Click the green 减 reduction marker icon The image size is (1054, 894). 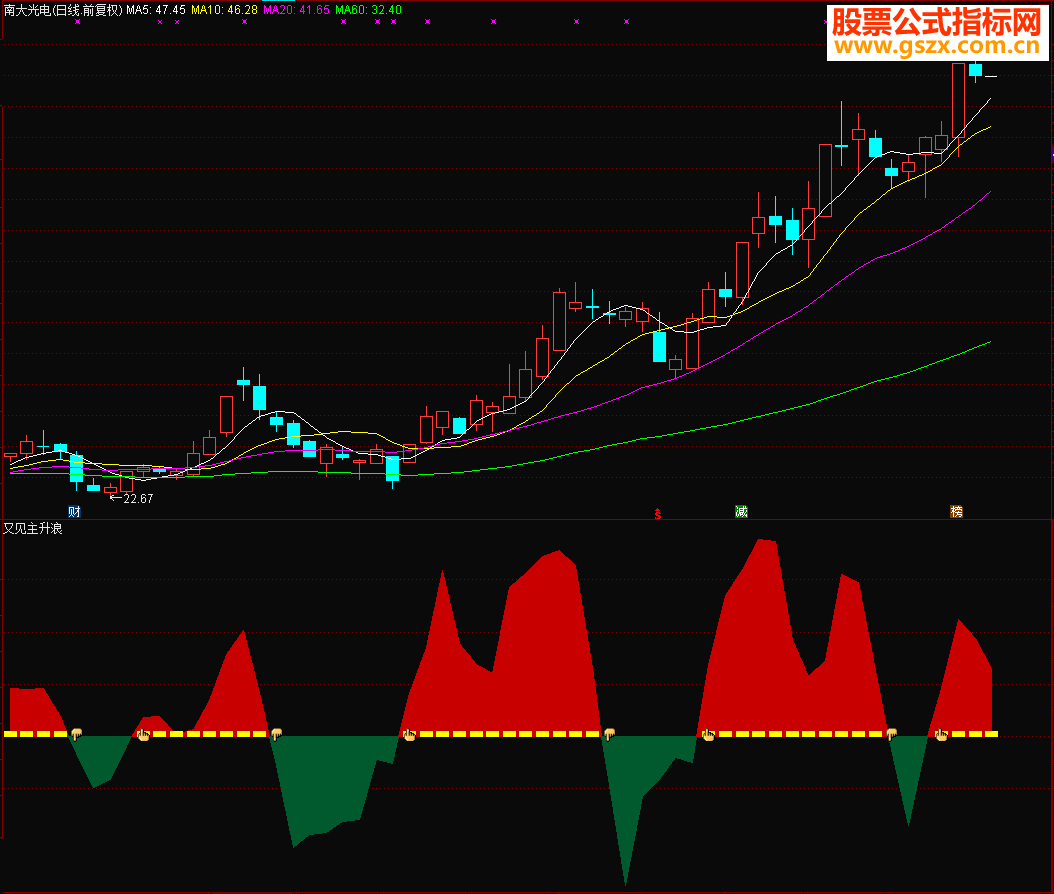tap(741, 512)
